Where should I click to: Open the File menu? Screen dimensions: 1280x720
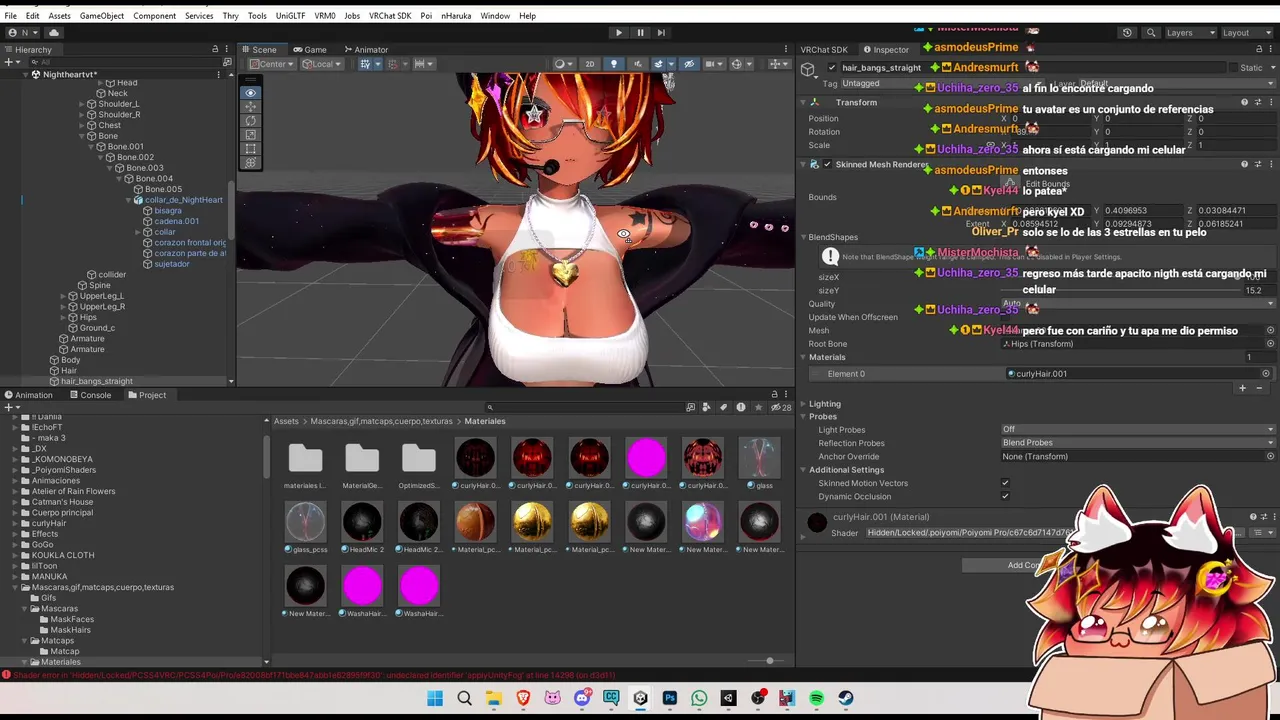10,16
